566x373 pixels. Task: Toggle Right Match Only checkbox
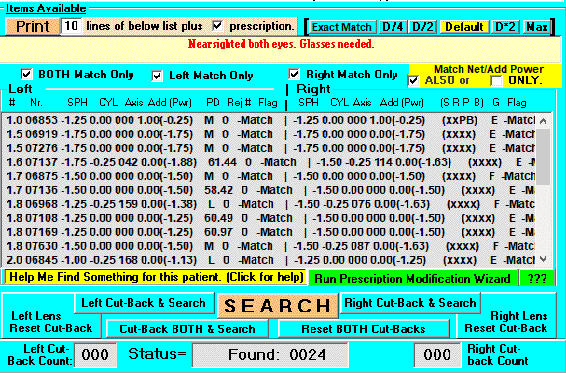pyautogui.click(x=294, y=74)
